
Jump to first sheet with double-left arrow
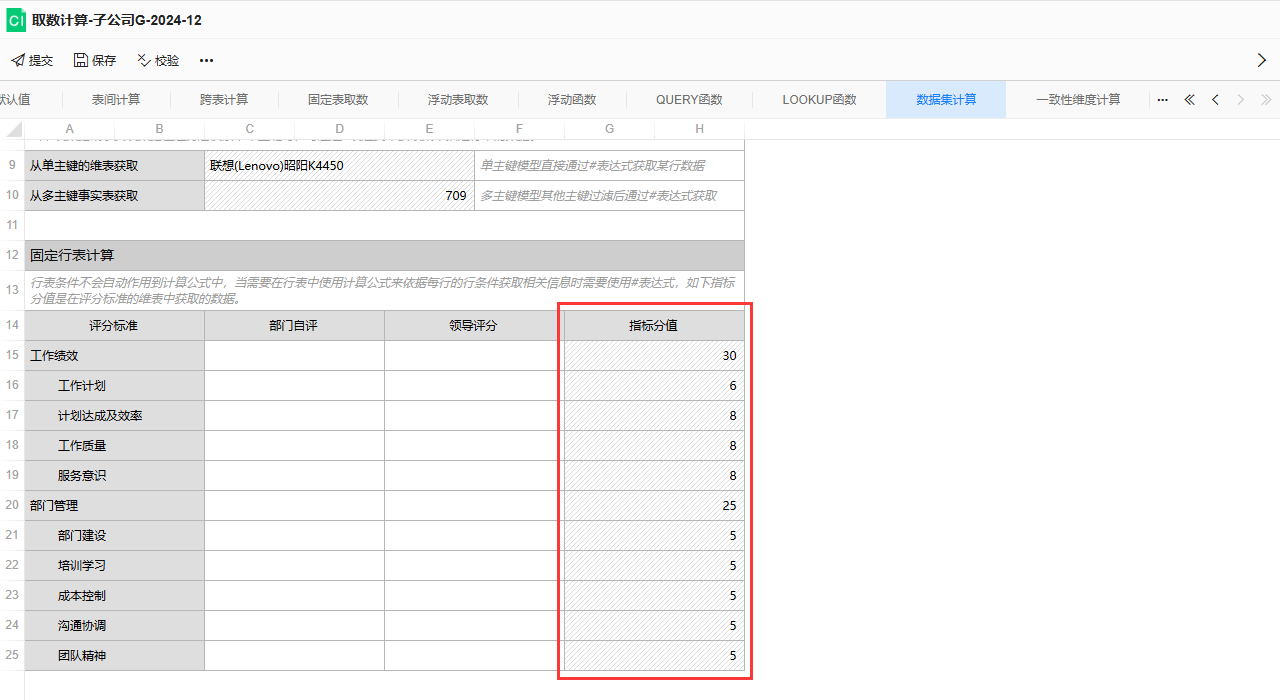pos(1189,100)
